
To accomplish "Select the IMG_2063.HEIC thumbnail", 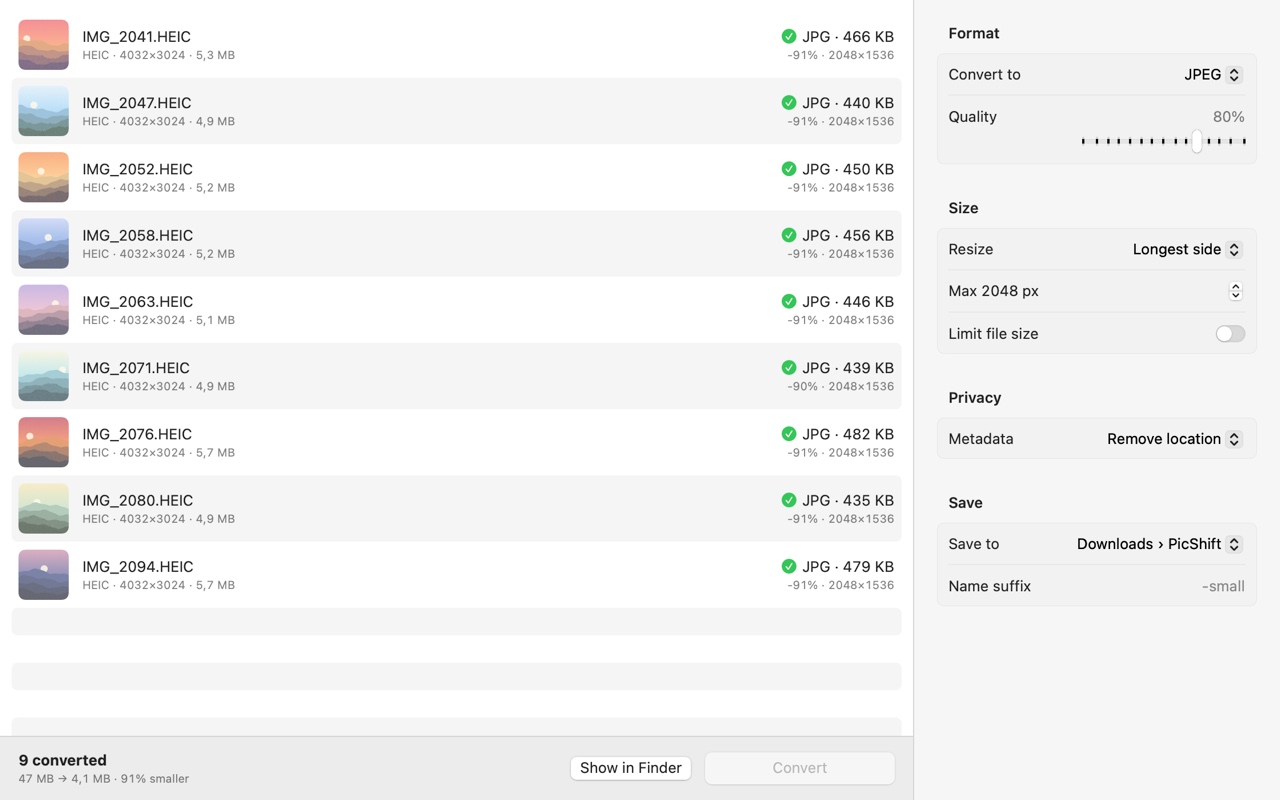I will pos(44,310).
